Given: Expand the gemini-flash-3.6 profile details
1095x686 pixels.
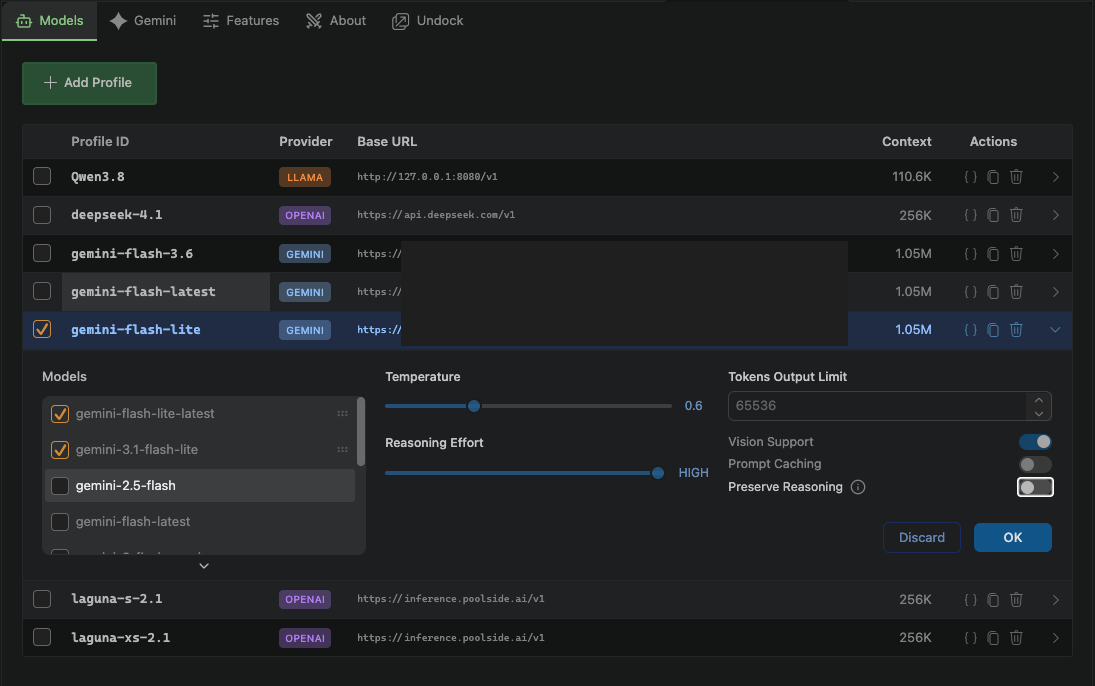Looking at the screenshot, I should coord(1055,254).
